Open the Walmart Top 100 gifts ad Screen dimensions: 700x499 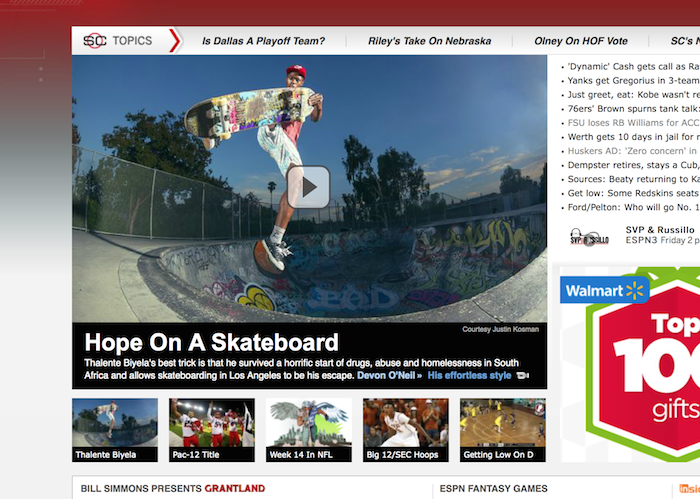[630, 365]
